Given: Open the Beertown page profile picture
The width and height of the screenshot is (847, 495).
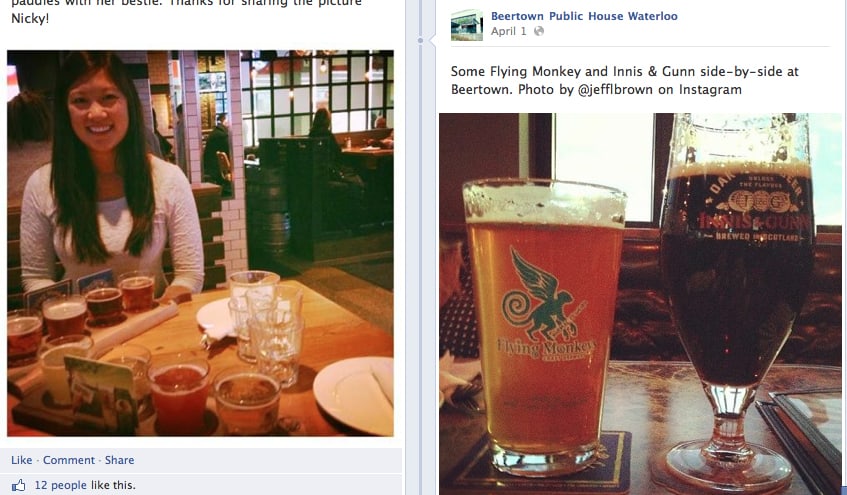Looking at the screenshot, I should (x=467, y=25).
